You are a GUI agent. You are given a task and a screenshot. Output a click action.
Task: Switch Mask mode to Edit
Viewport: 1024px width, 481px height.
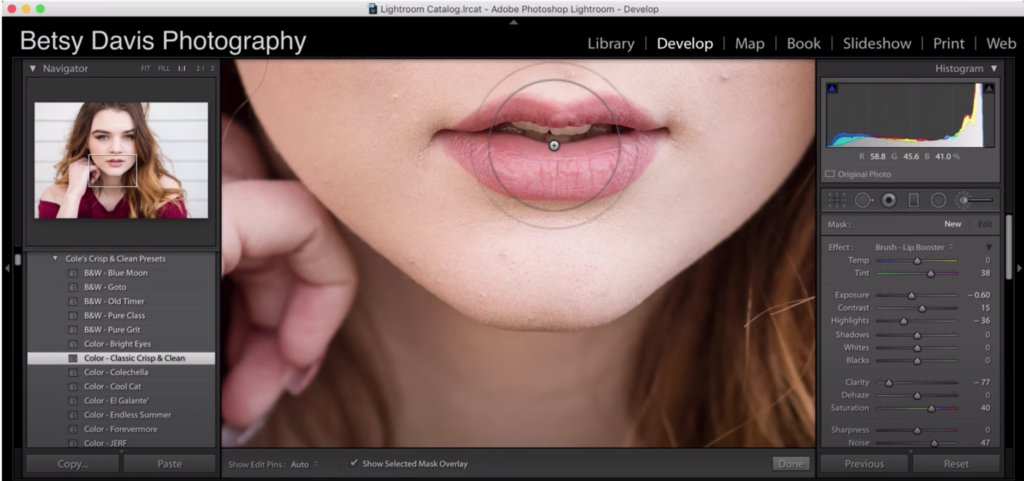(x=985, y=224)
